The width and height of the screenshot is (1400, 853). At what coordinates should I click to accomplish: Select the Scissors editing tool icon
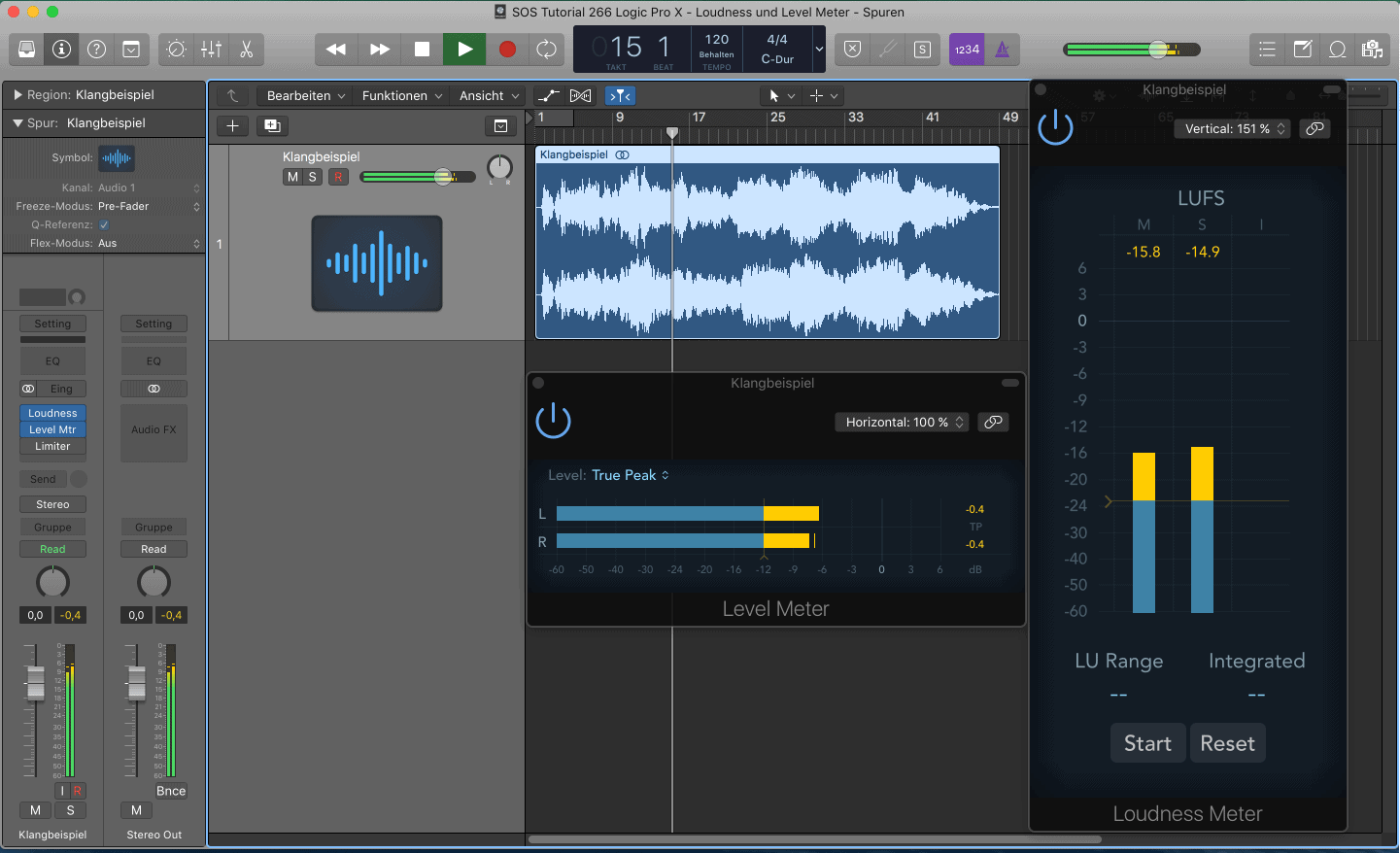click(x=246, y=49)
